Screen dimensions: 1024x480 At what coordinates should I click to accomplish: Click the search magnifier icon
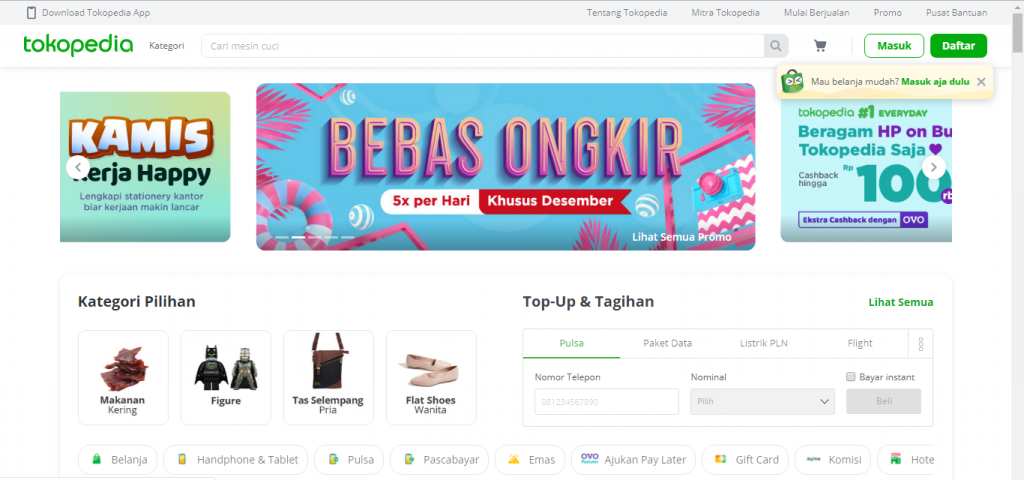coord(776,46)
